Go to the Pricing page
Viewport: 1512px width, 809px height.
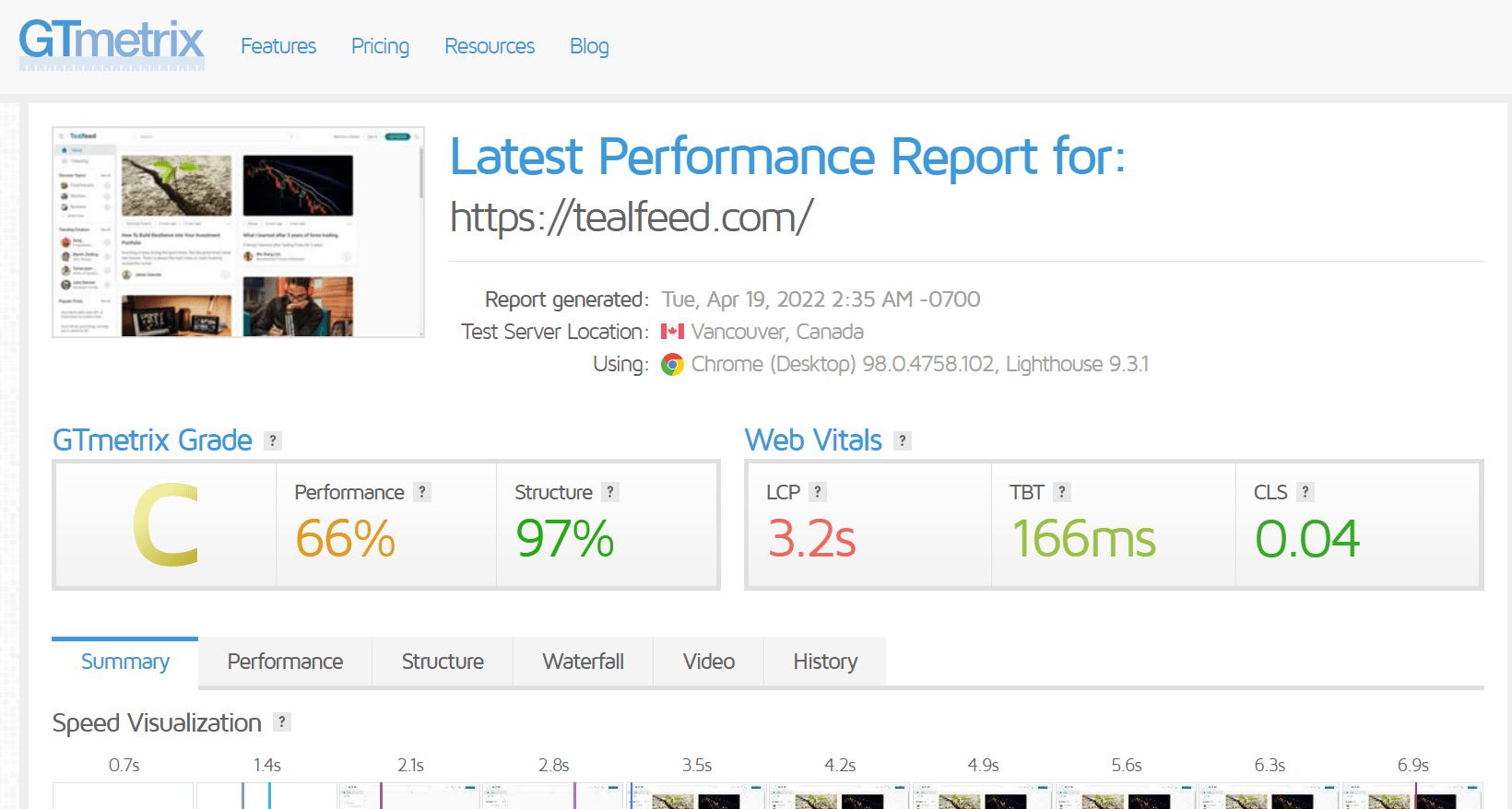380,46
